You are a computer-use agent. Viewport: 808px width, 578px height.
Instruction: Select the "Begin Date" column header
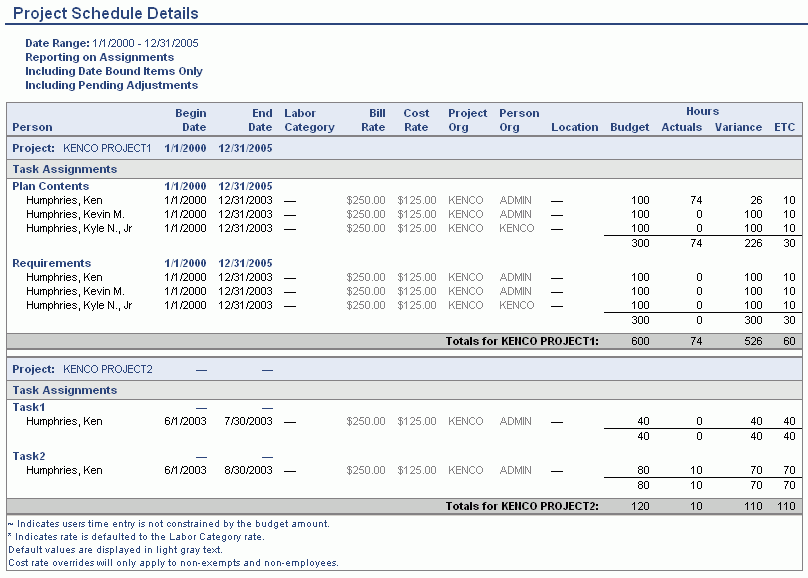coord(190,120)
